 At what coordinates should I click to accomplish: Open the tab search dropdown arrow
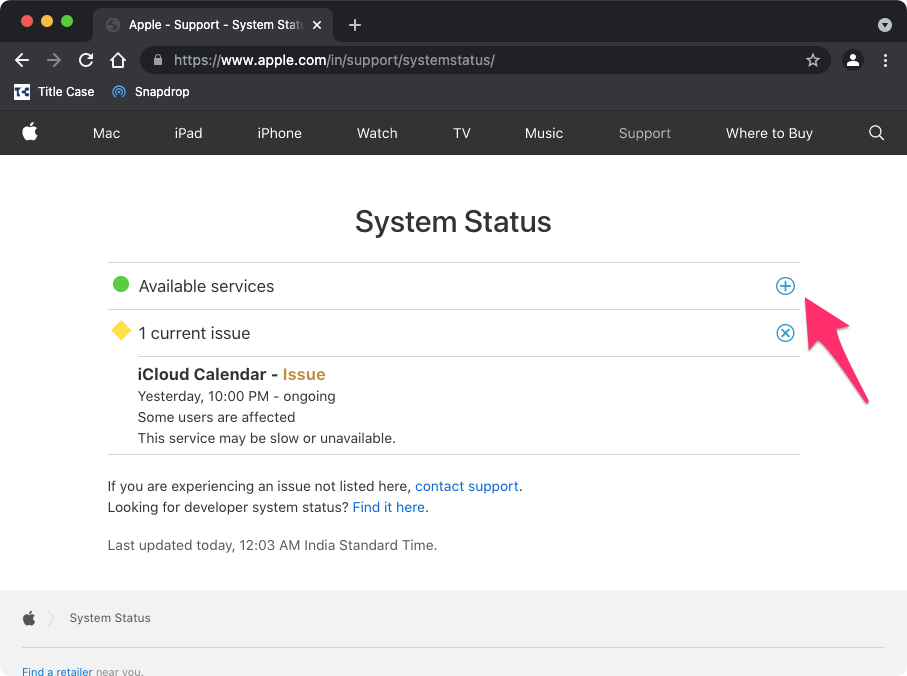click(x=884, y=25)
